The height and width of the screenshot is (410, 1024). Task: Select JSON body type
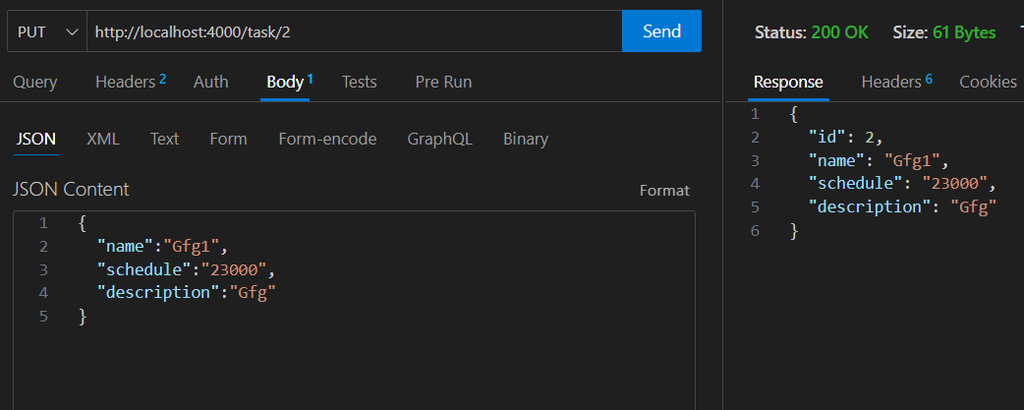coord(35,139)
